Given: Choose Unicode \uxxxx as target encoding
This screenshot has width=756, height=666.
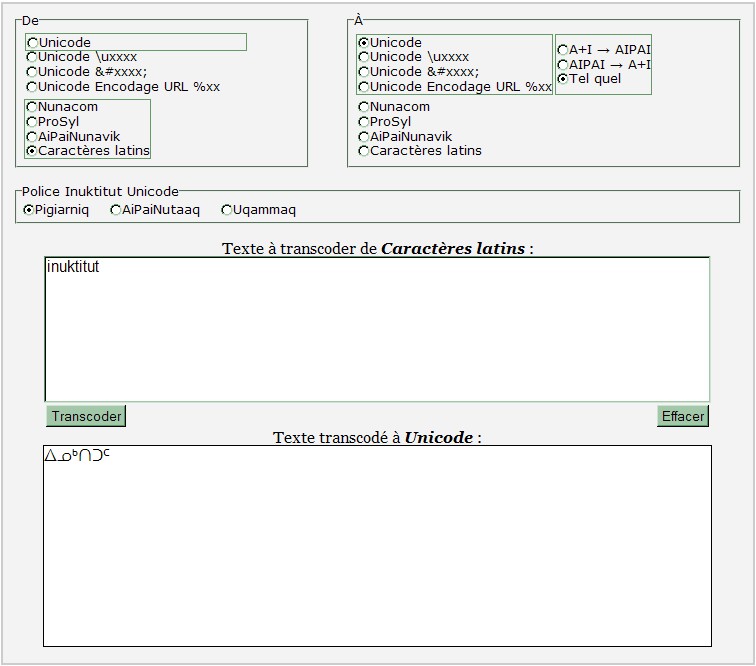Looking at the screenshot, I should point(364,58).
